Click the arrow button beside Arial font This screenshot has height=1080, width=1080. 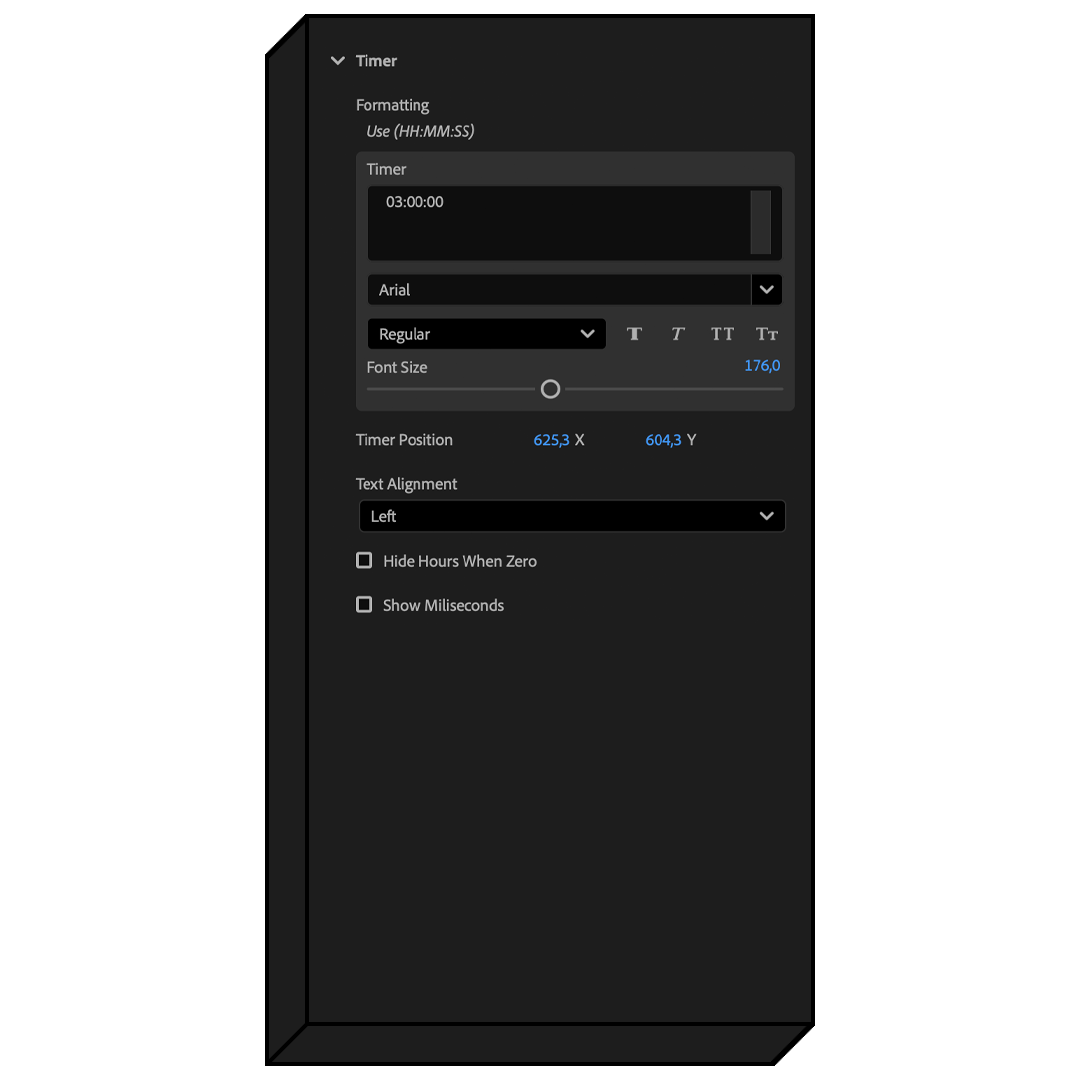(x=767, y=290)
